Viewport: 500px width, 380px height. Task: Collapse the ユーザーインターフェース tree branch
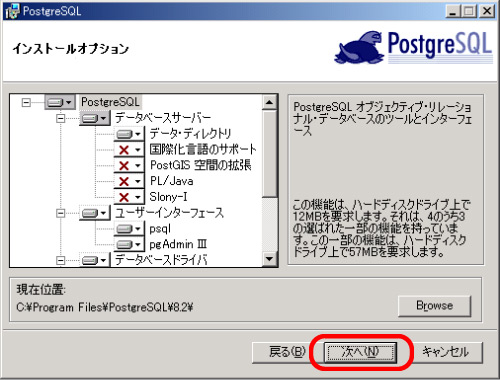pyautogui.click(x=60, y=213)
